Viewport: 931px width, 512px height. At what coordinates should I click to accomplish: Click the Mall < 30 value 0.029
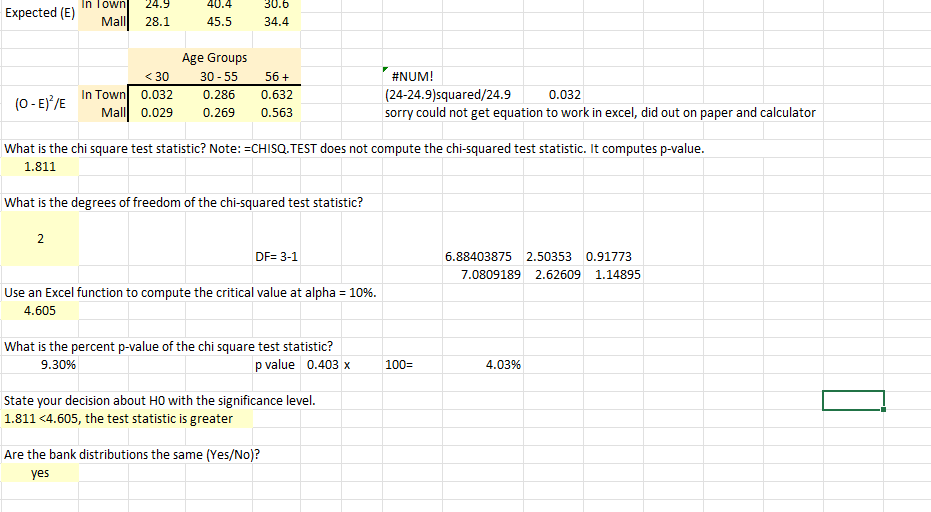pyautogui.click(x=157, y=112)
